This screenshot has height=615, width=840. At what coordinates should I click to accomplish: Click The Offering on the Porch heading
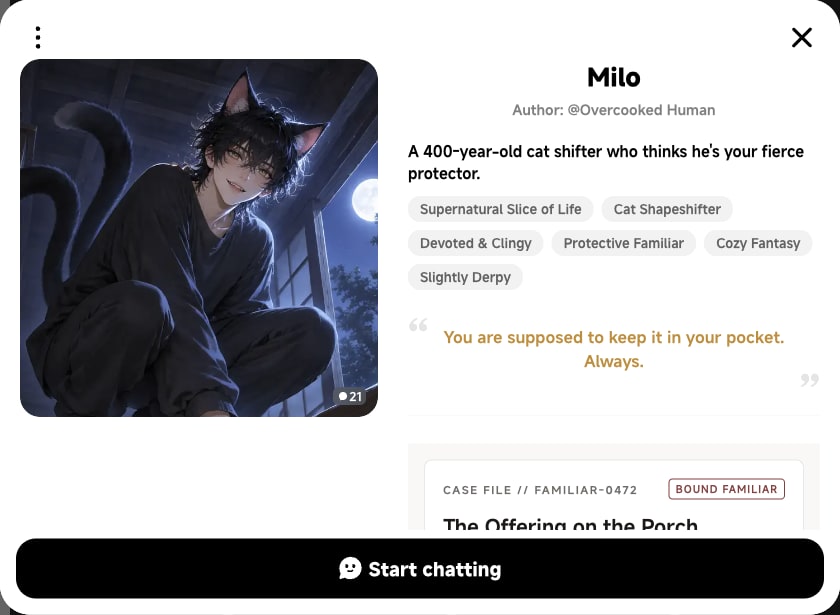coord(570,524)
